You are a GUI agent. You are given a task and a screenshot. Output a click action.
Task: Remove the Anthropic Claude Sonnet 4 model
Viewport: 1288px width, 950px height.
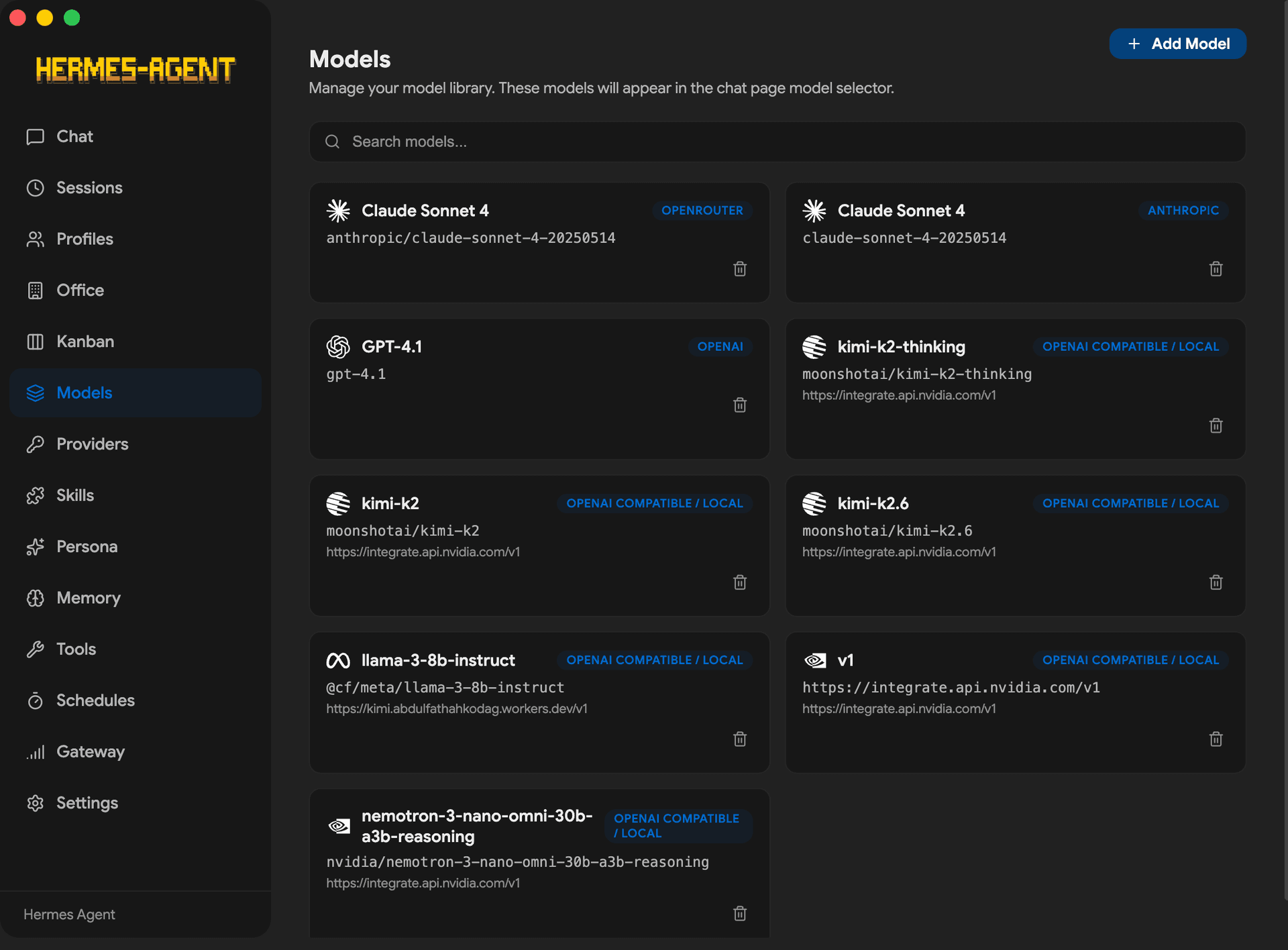1216,269
